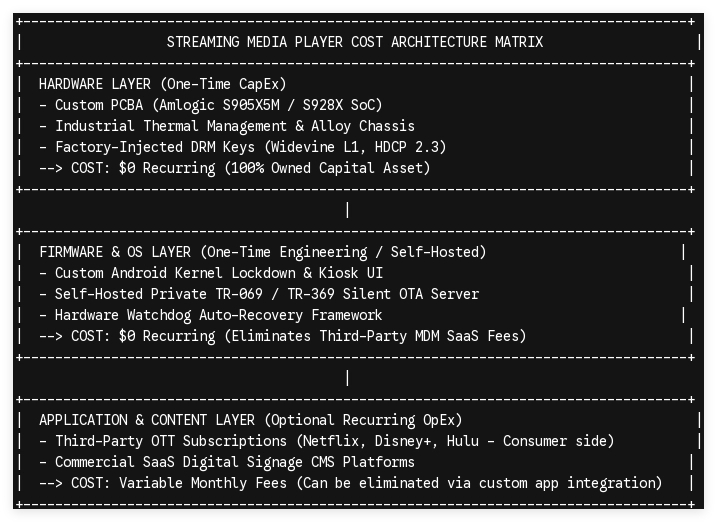Click the Third-Party OTT Subscriptions line
The width and height of the screenshot is (717, 522).
pyautogui.click(x=326, y=442)
